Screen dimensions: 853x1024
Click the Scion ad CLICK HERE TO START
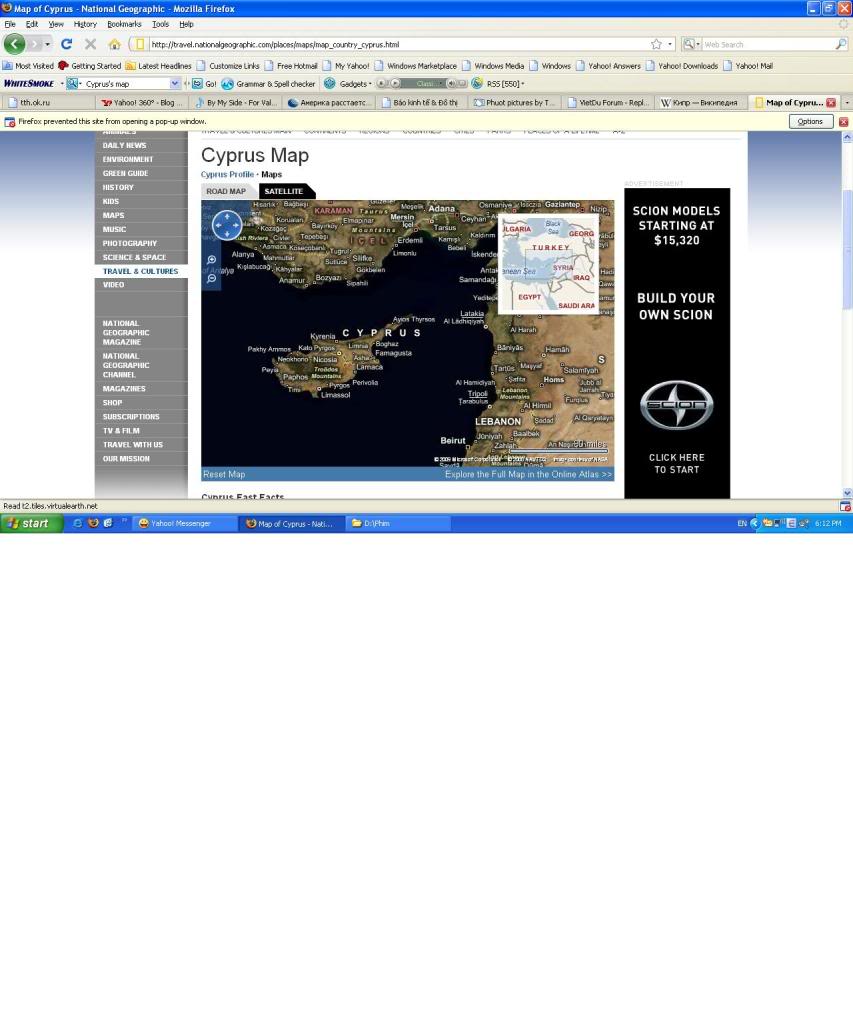pyautogui.click(x=677, y=464)
